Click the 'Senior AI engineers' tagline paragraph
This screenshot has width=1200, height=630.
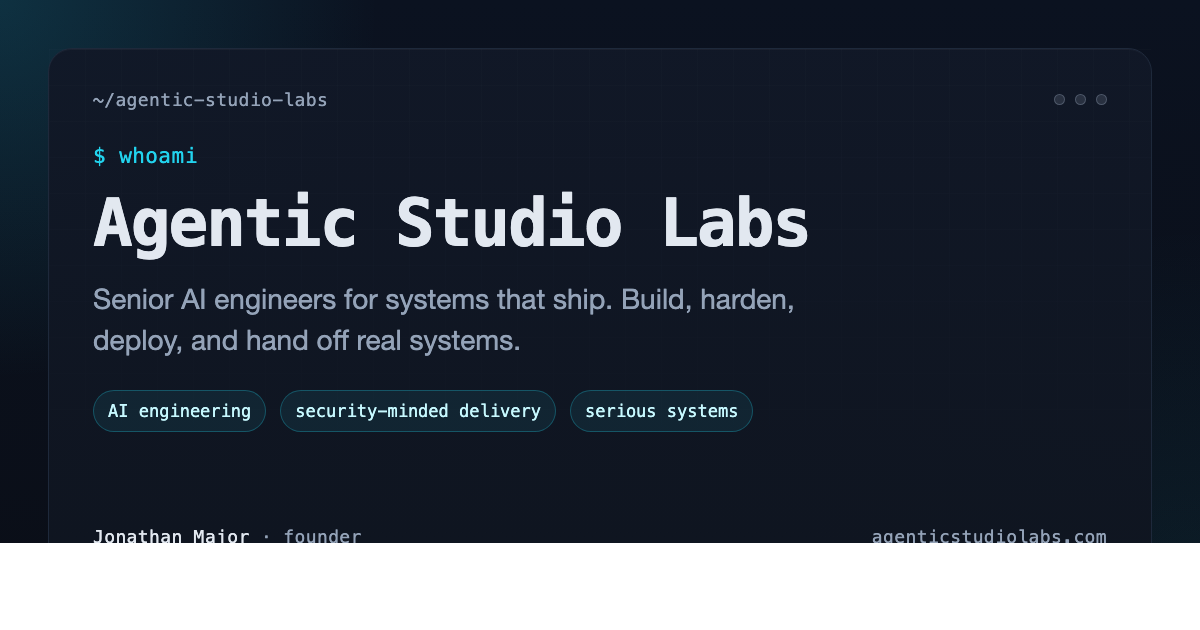tap(444, 320)
